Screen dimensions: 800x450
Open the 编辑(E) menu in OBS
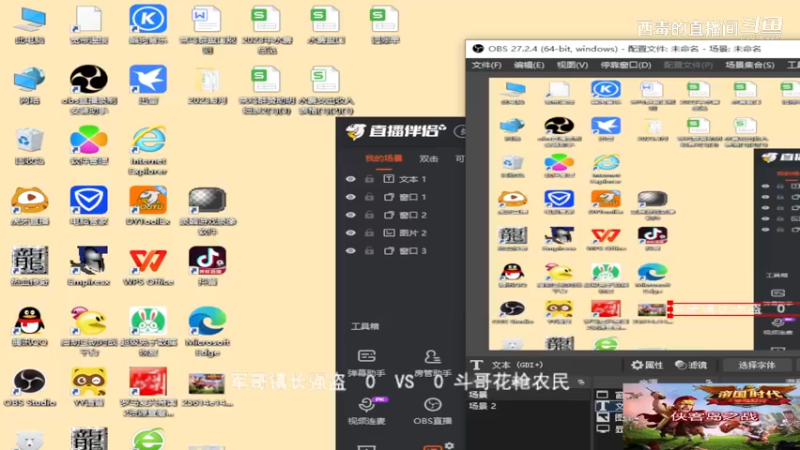[529, 65]
